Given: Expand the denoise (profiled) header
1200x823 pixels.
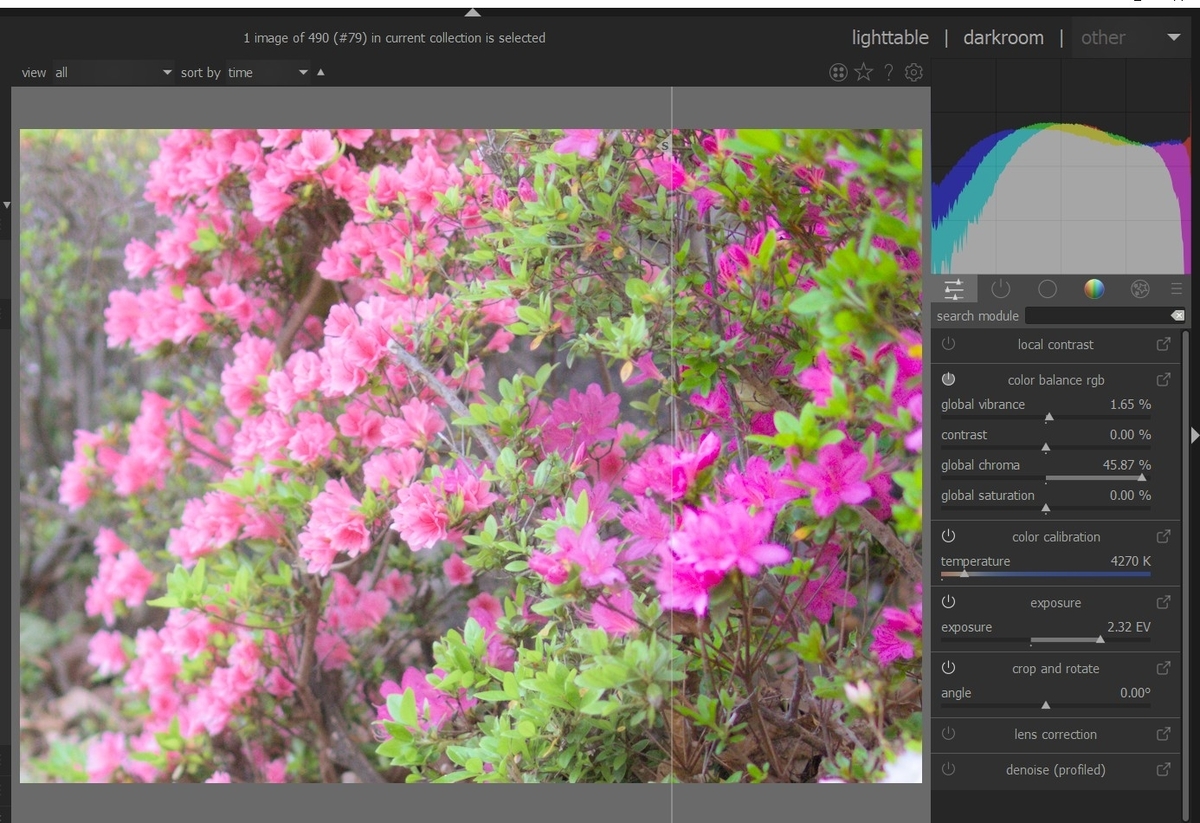Looking at the screenshot, I should pos(1055,770).
